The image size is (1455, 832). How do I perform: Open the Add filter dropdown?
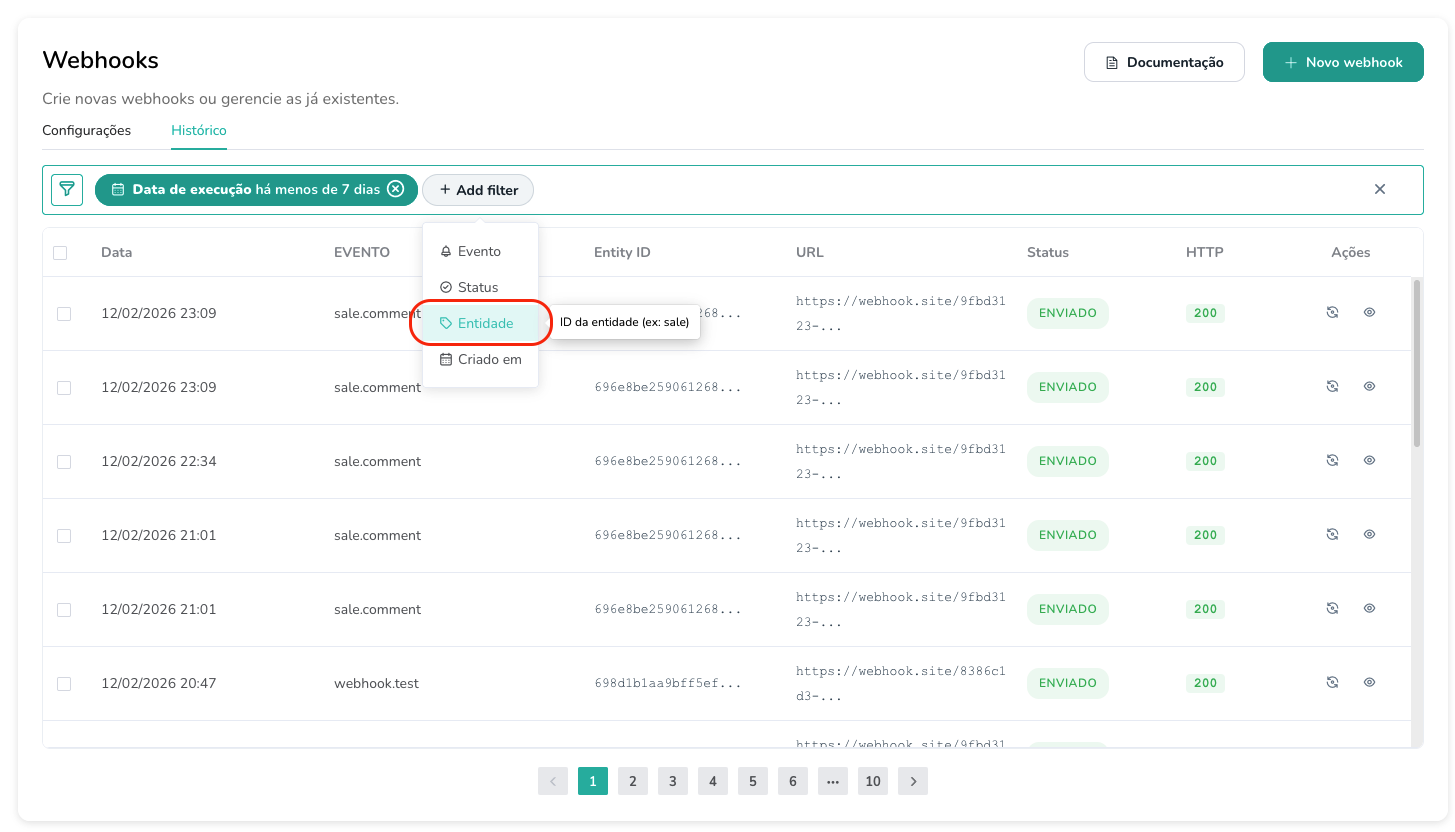[478, 190]
